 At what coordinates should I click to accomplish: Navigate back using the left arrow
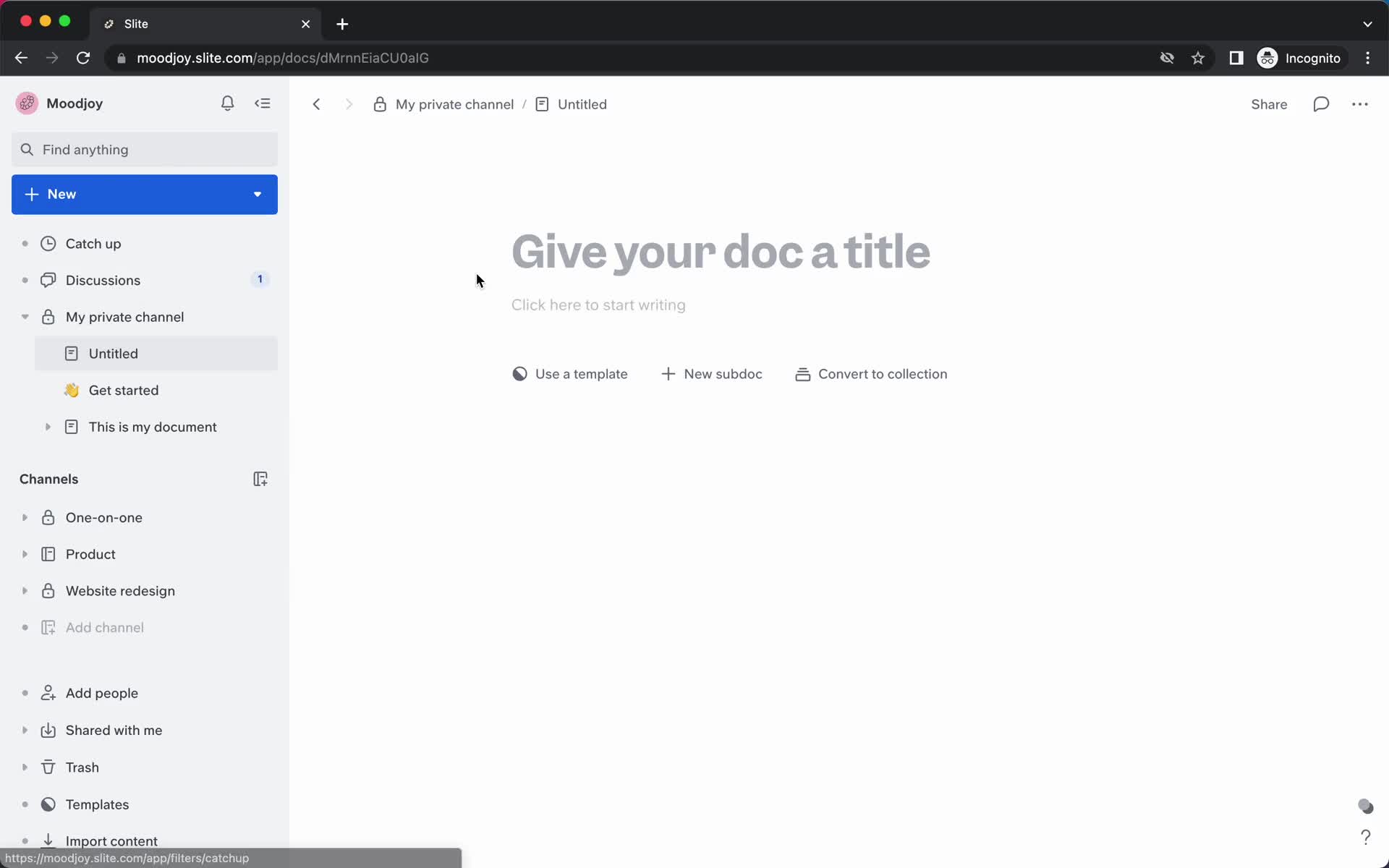tap(317, 104)
